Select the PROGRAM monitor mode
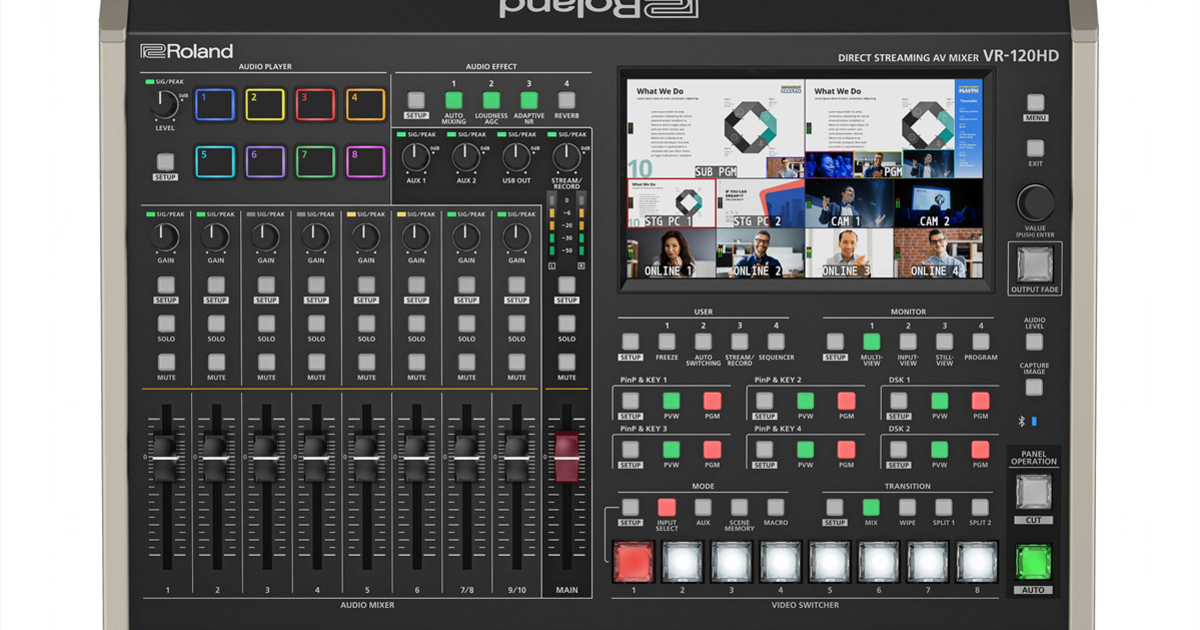Screen dimensions: 1200x630 pos(980,341)
